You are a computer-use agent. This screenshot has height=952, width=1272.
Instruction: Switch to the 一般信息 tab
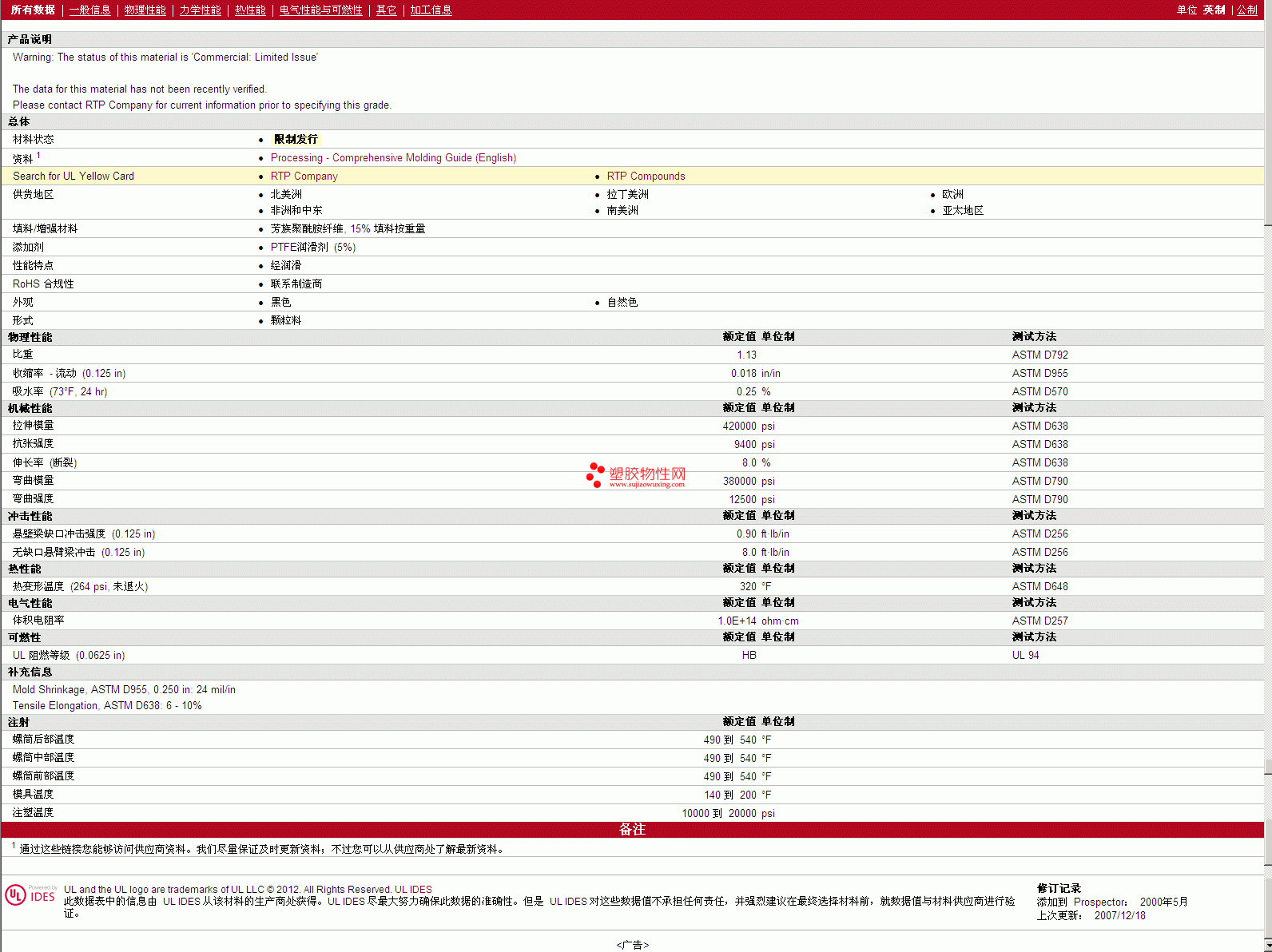click(x=89, y=10)
